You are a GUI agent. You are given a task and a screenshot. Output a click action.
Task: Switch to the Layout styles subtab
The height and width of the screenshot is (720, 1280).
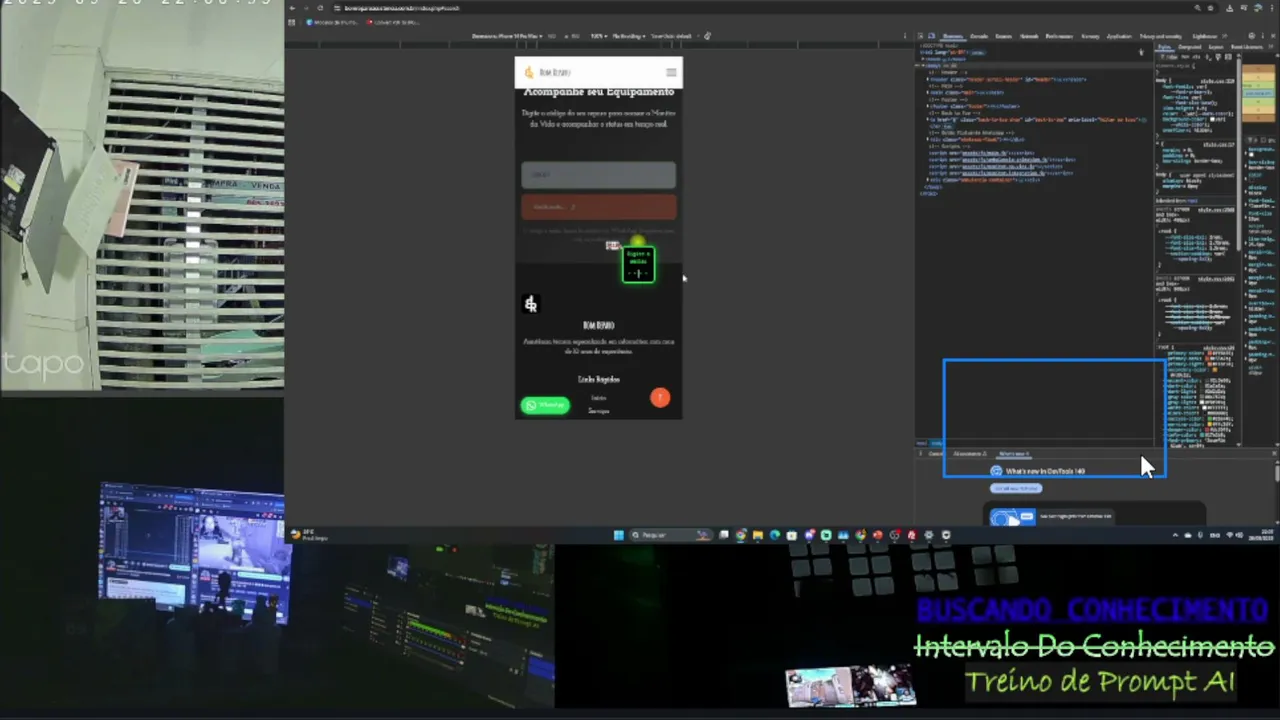pyautogui.click(x=1216, y=47)
